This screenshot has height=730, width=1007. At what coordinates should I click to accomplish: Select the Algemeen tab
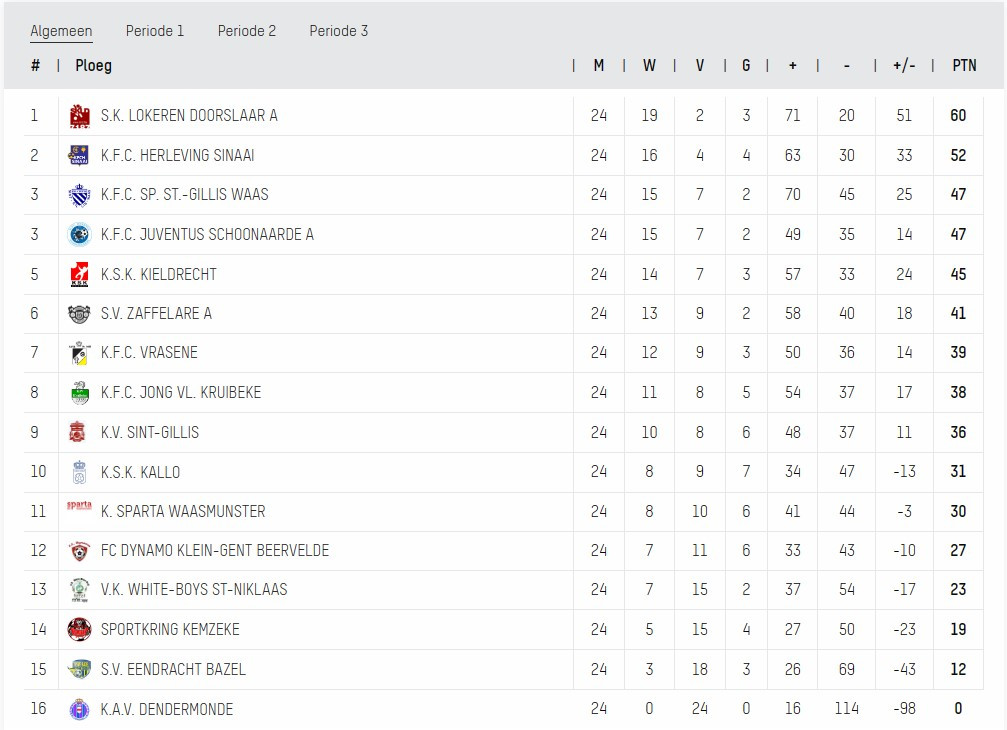pyautogui.click(x=61, y=31)
